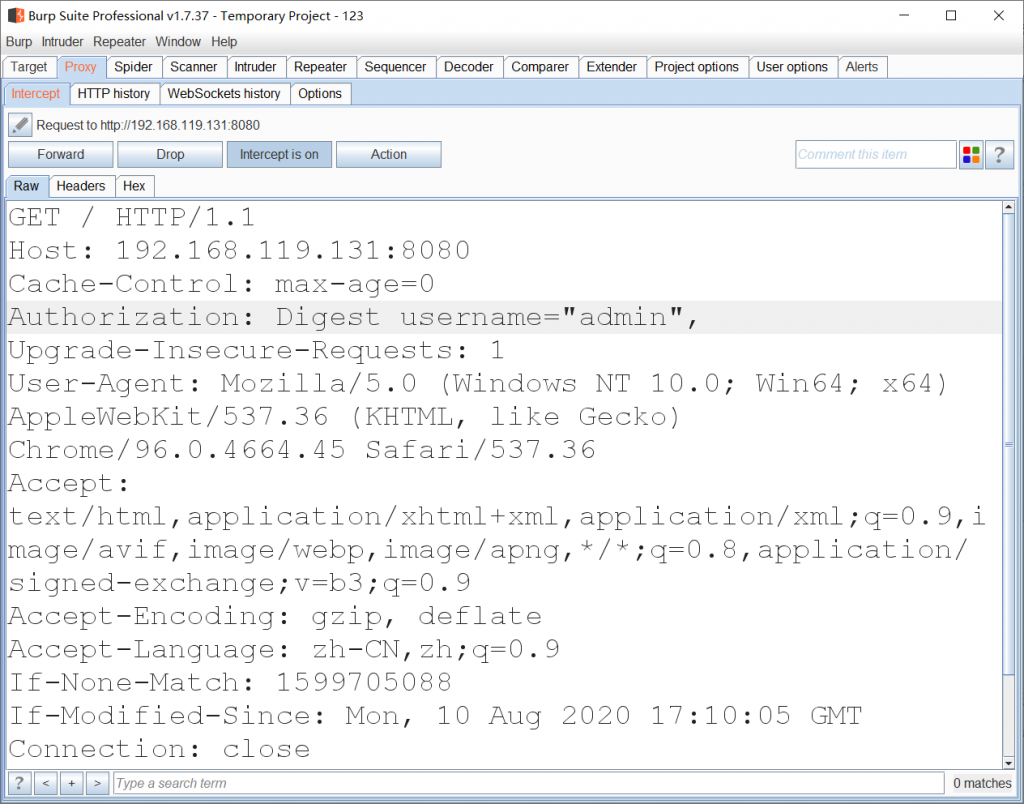Switch to the Sequencer tab

395,67
